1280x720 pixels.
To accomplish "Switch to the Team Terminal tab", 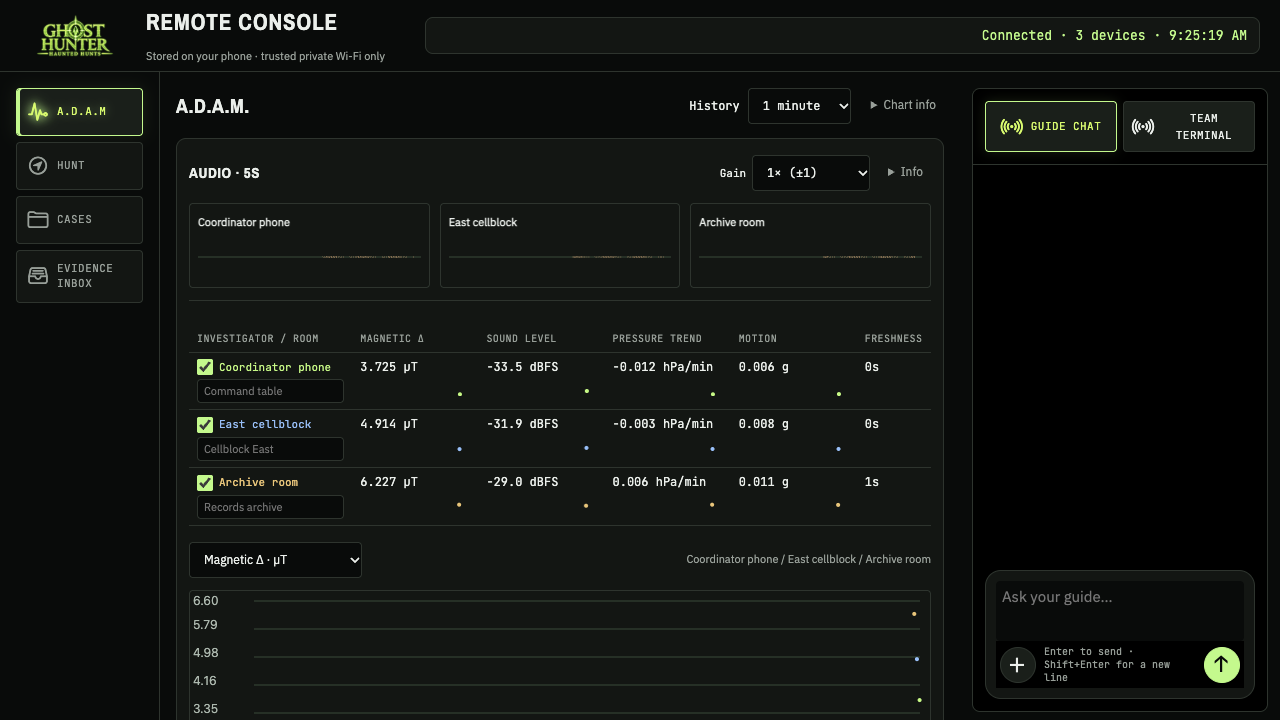I will pyautogui.click(x=1189, y=127).
